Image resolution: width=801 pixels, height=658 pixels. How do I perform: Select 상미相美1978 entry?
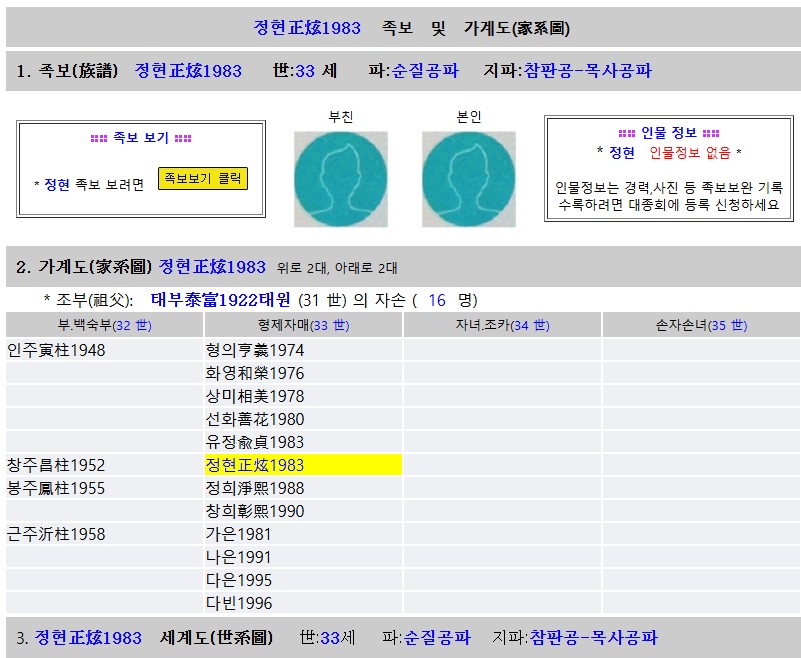tap(254, 396)
